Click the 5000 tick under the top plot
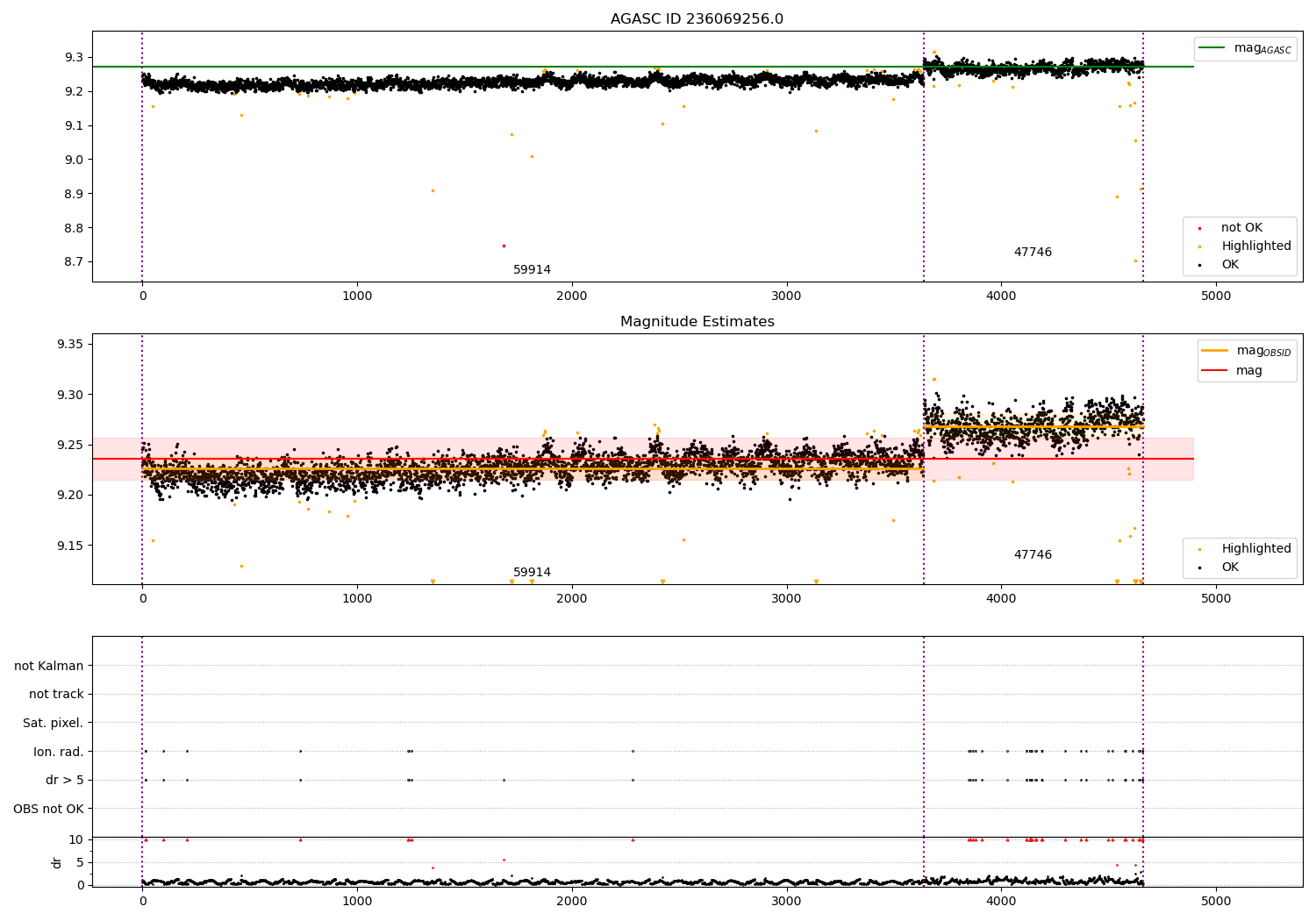This screenshot has height=921, width=1316. click(1216, 296)
